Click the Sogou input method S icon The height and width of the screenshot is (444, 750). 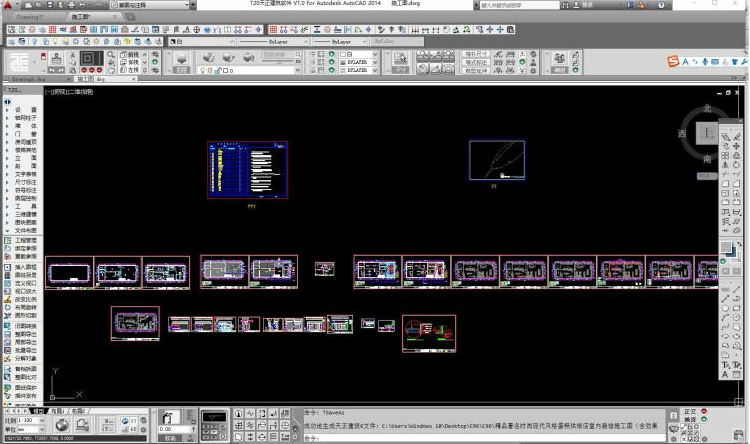pyautogui.click(x=673, y=61)
